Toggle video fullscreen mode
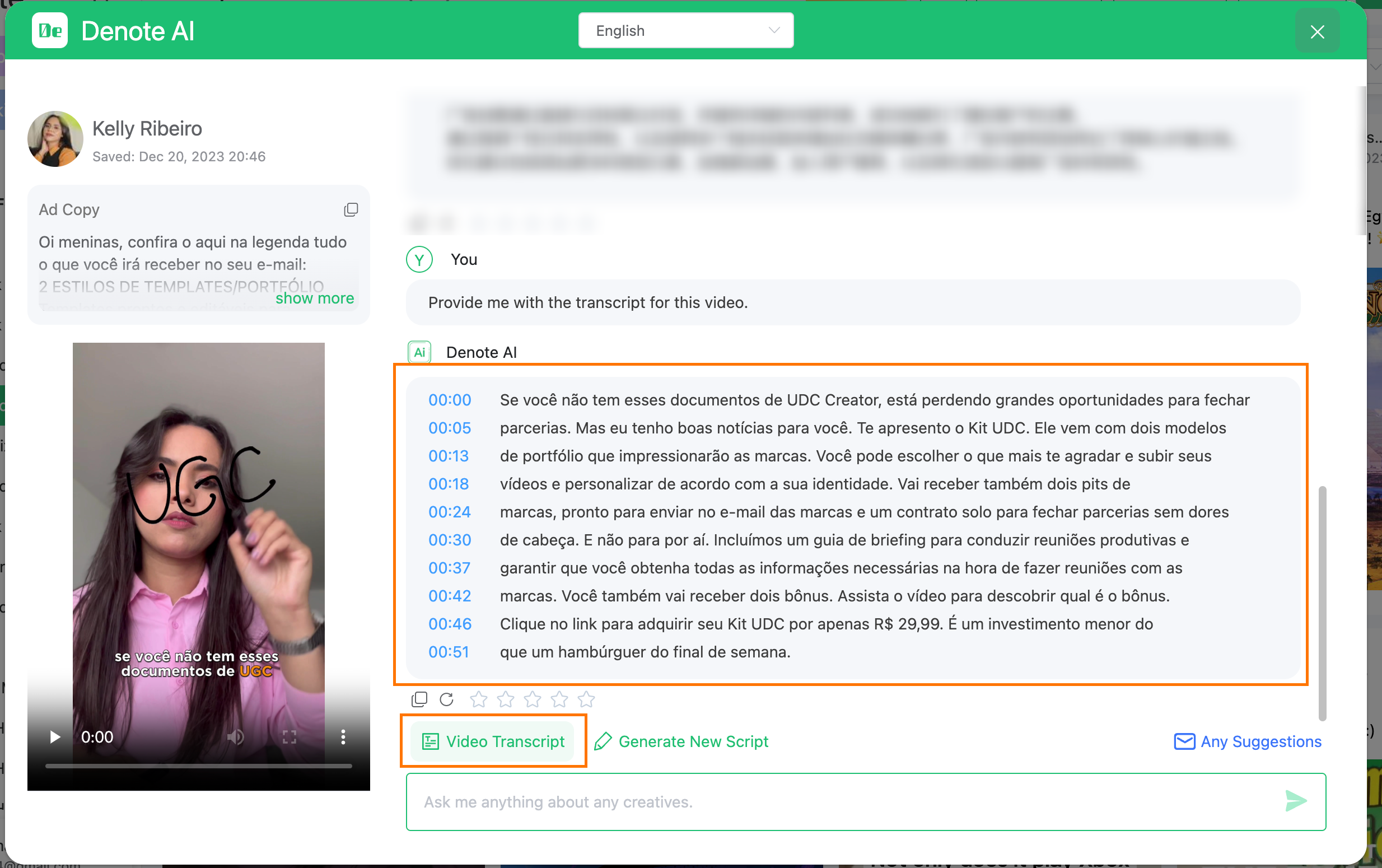The image size is (1382, 868). 290,737
